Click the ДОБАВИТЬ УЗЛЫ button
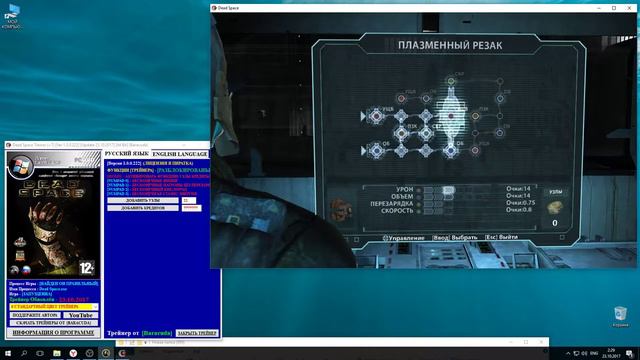The height and width of the screenshot is (360, 640). [143, 200]
